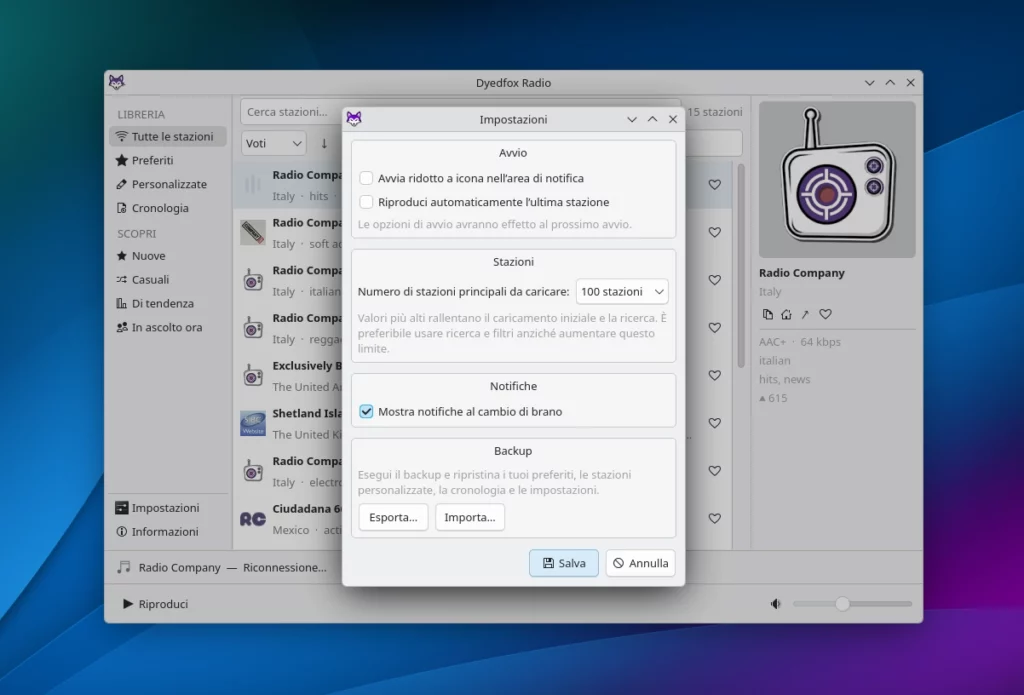Open Nuove stations list

[x=168, y=255]
